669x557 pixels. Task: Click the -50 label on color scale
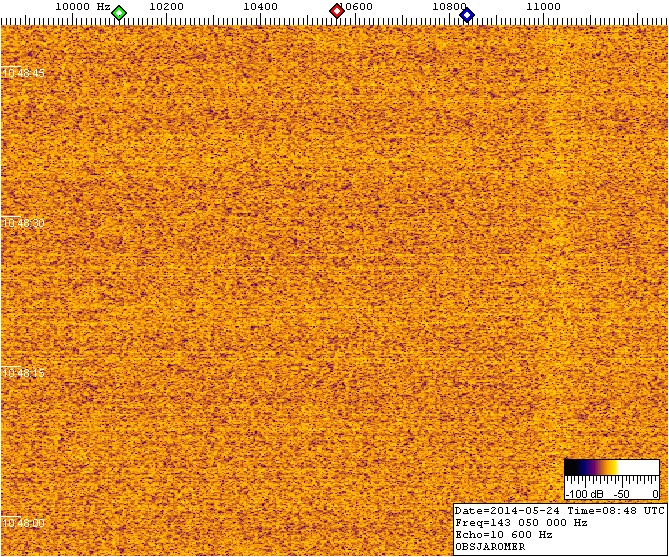tap(621, 494)
